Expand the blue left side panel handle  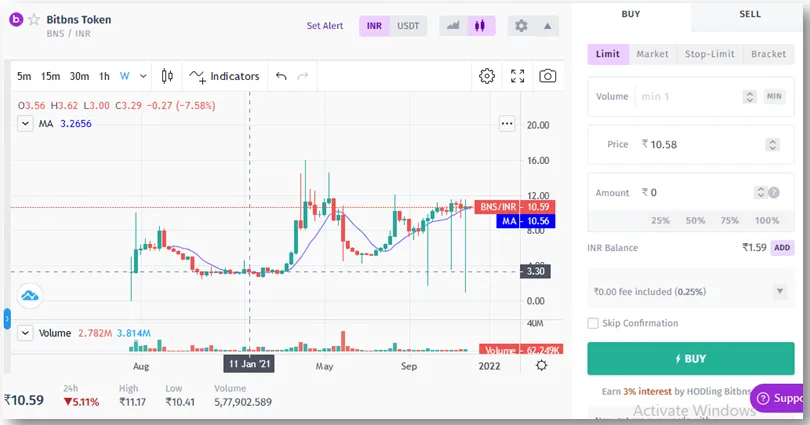(x=7, y=319)
